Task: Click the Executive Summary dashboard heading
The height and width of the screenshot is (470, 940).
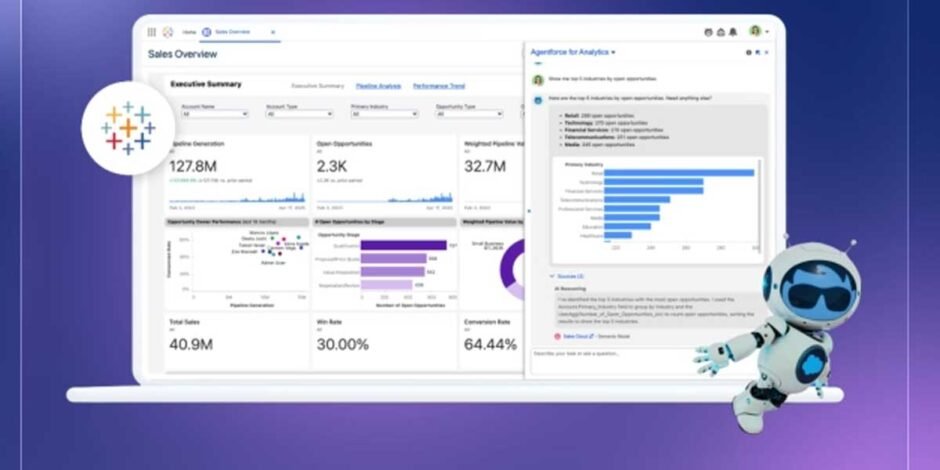Action: point(206,85)
